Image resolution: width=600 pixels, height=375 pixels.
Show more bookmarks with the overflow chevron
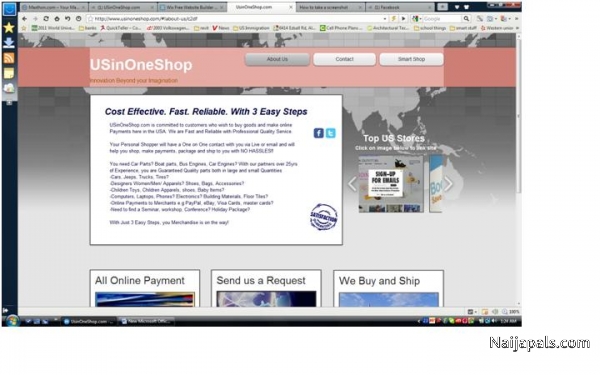518,28
